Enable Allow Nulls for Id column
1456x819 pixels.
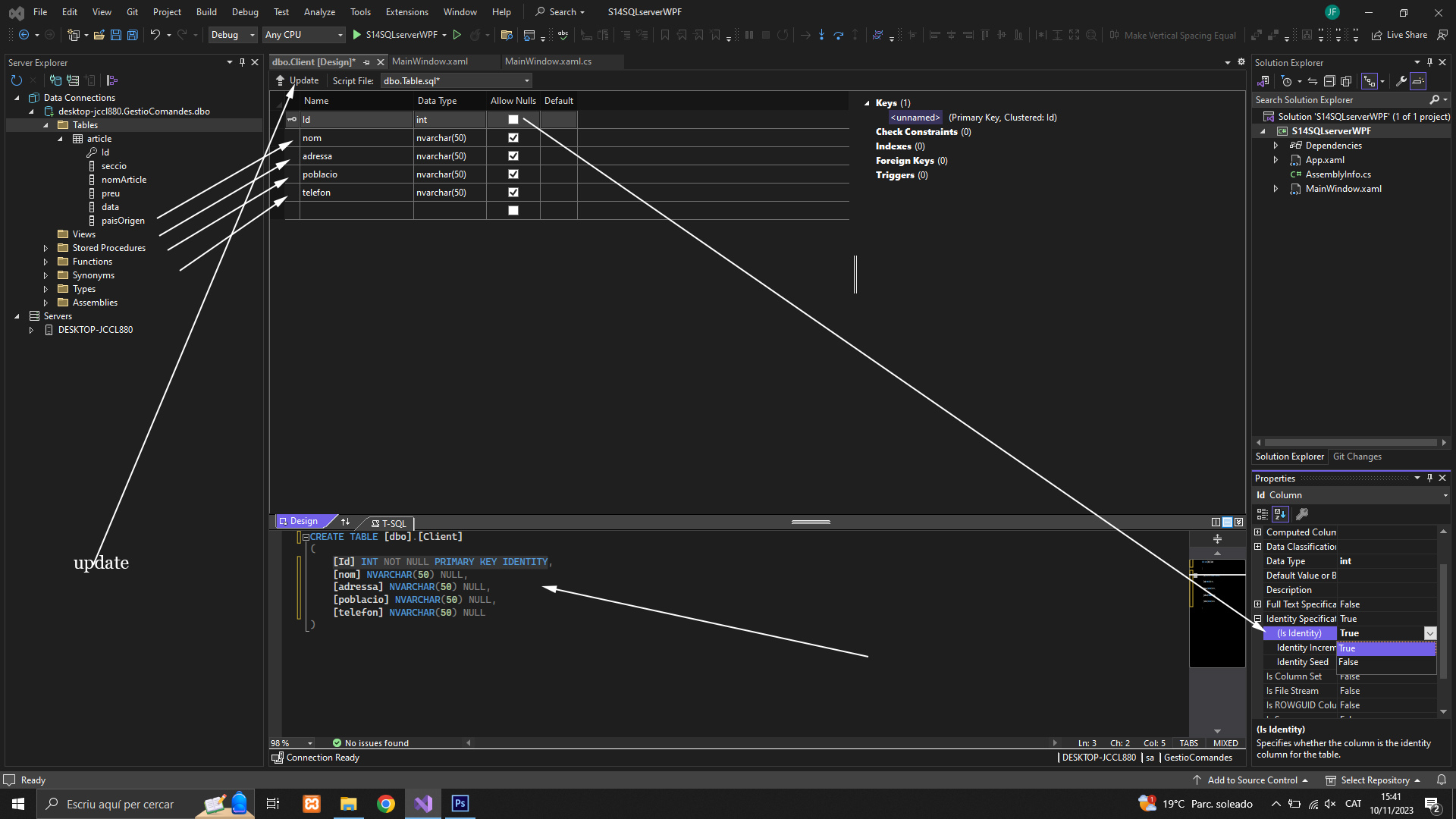click(x=513, y=120)
